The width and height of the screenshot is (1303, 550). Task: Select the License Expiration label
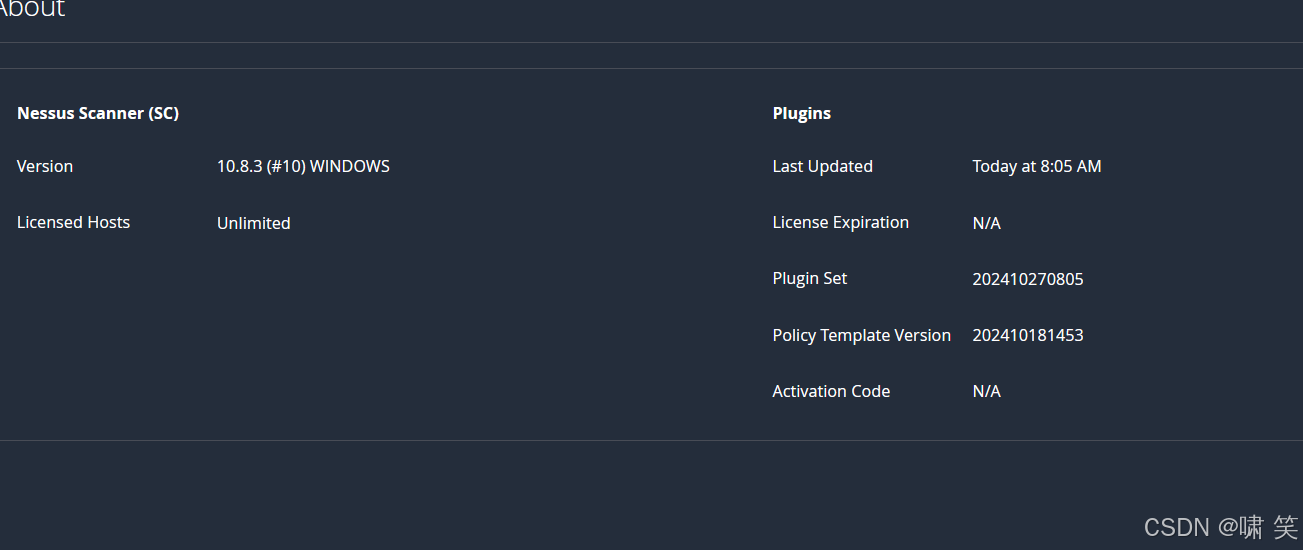point(840,223)
